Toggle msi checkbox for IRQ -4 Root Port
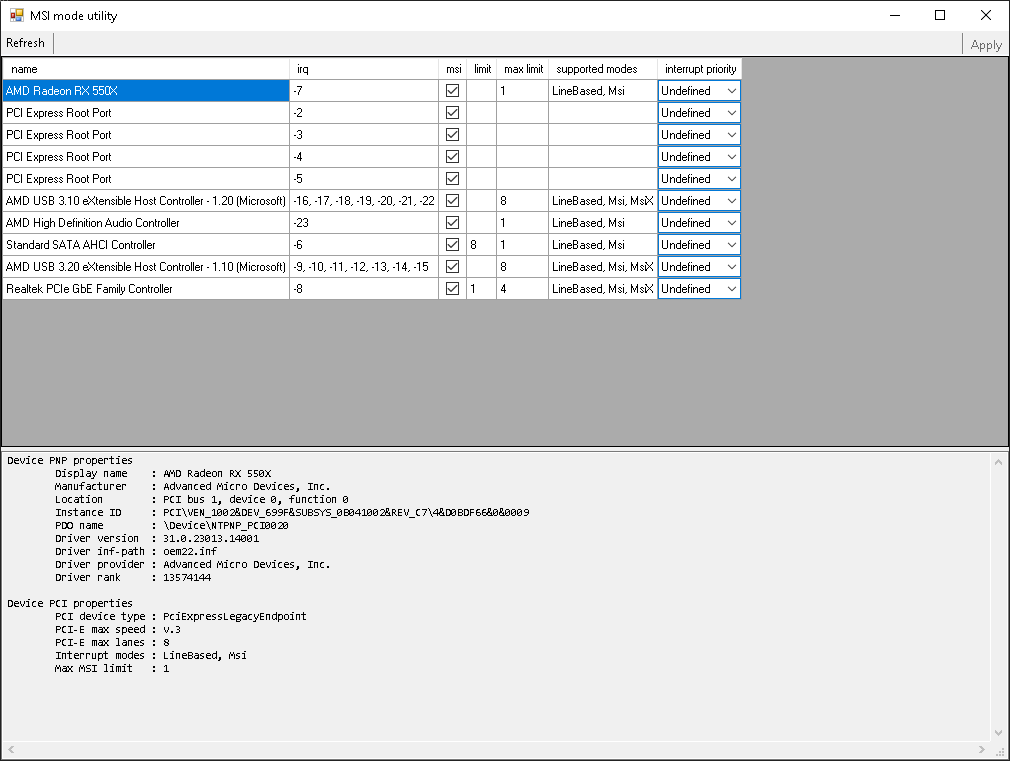 (x=453, y=157)
